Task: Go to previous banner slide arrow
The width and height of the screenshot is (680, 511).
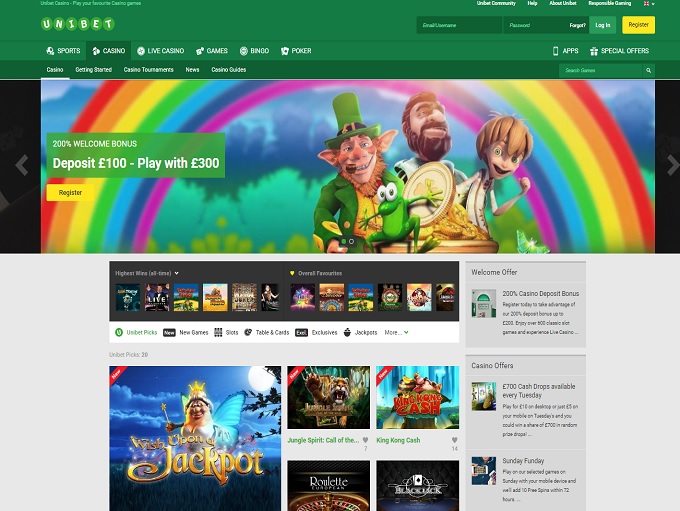Action: point(21,165)
